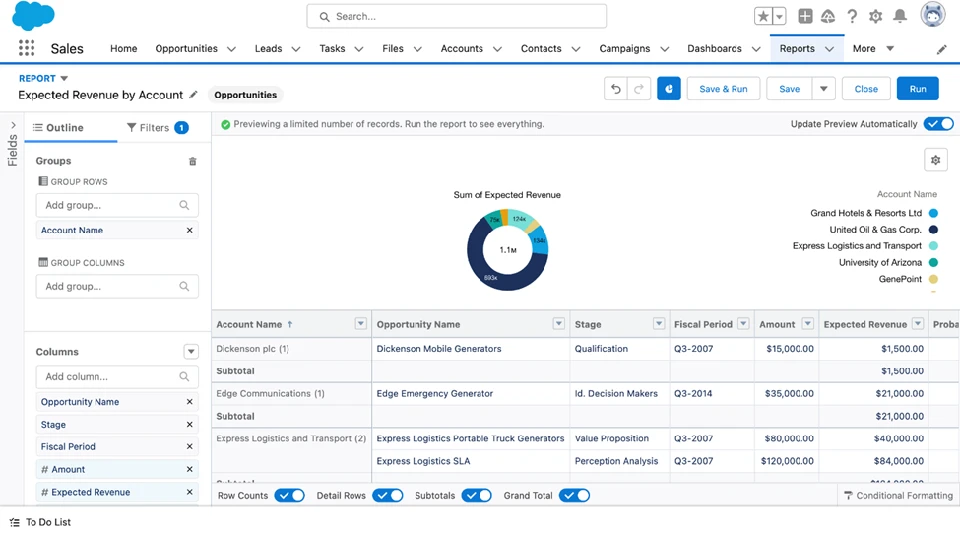Image resolution: width=960 pixels, height=533 pixels.
Task: Open the notifications bell
Action: point(900,17)
